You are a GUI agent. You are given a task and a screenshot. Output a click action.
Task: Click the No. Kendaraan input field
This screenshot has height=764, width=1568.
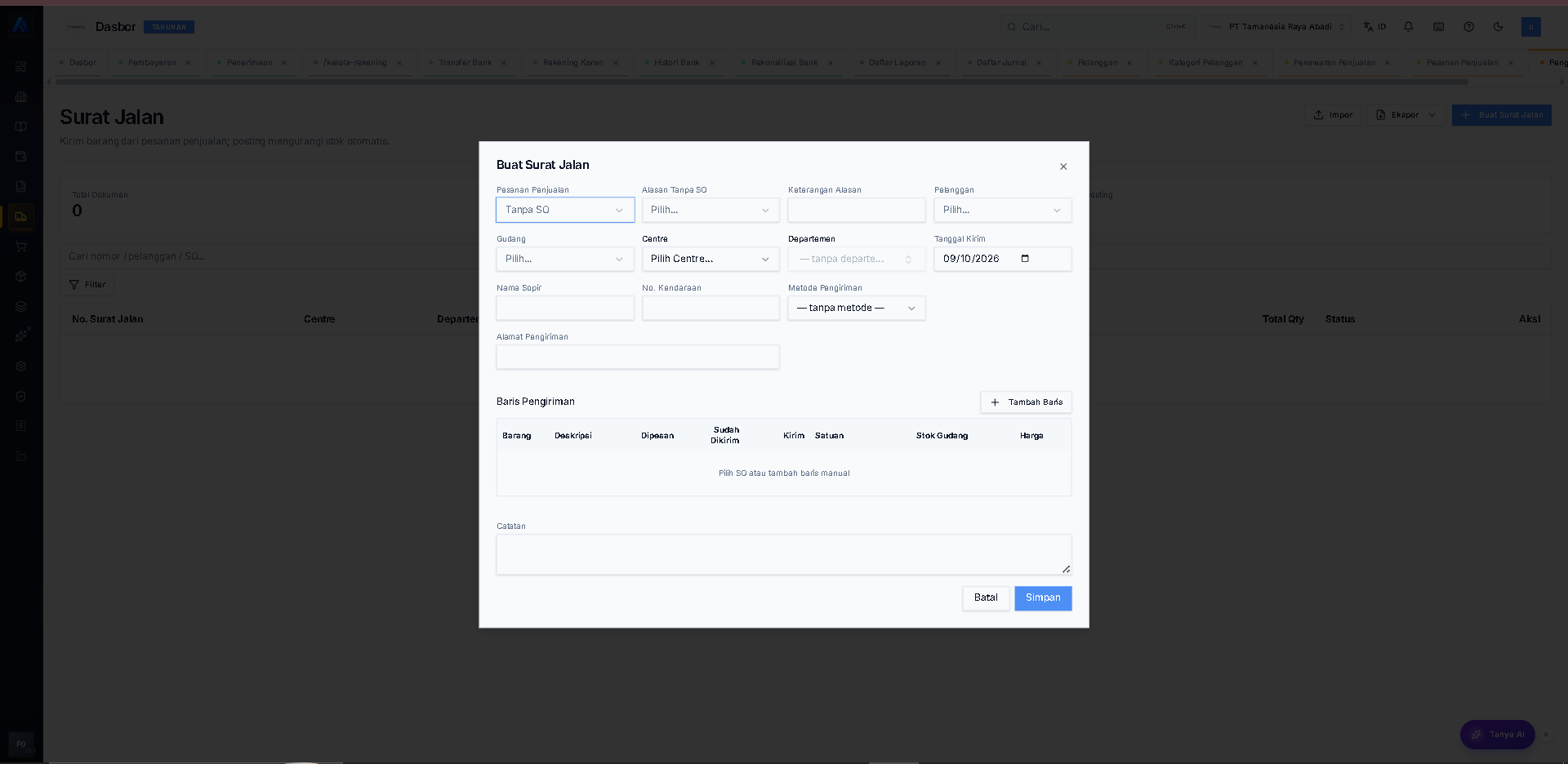pyautogui.click(x=710, y=308)
